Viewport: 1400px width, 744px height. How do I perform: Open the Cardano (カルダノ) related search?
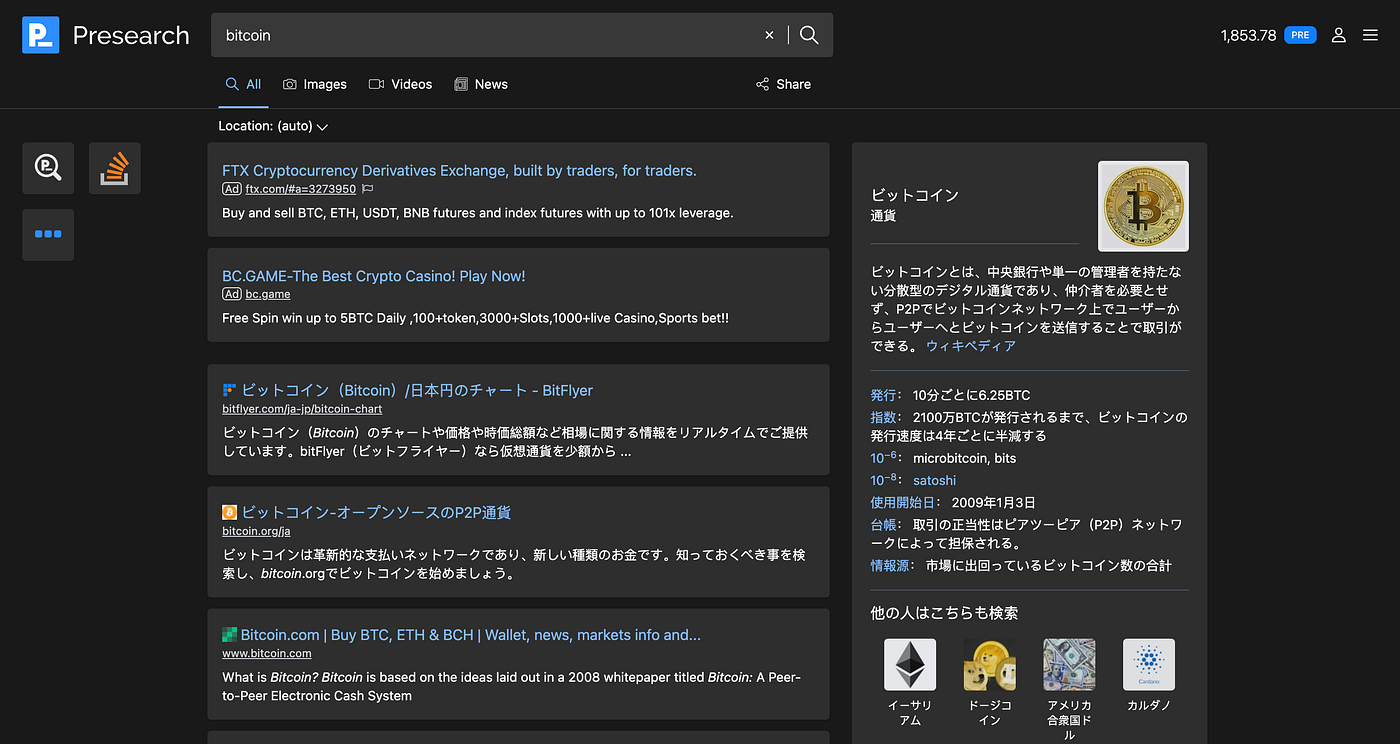coord(1149,676)
